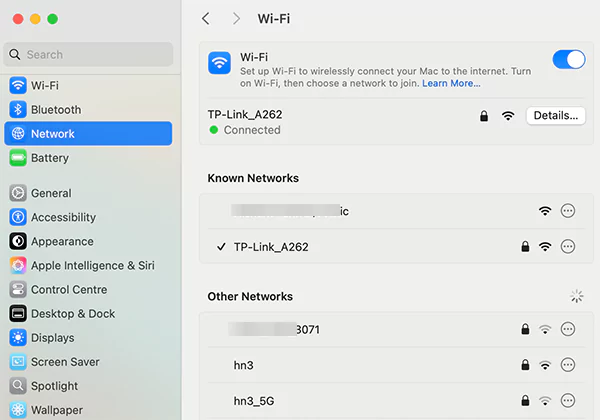Join the hn3_5G network
This screenshot has height=420, width=600.
(x=396, y=400)
